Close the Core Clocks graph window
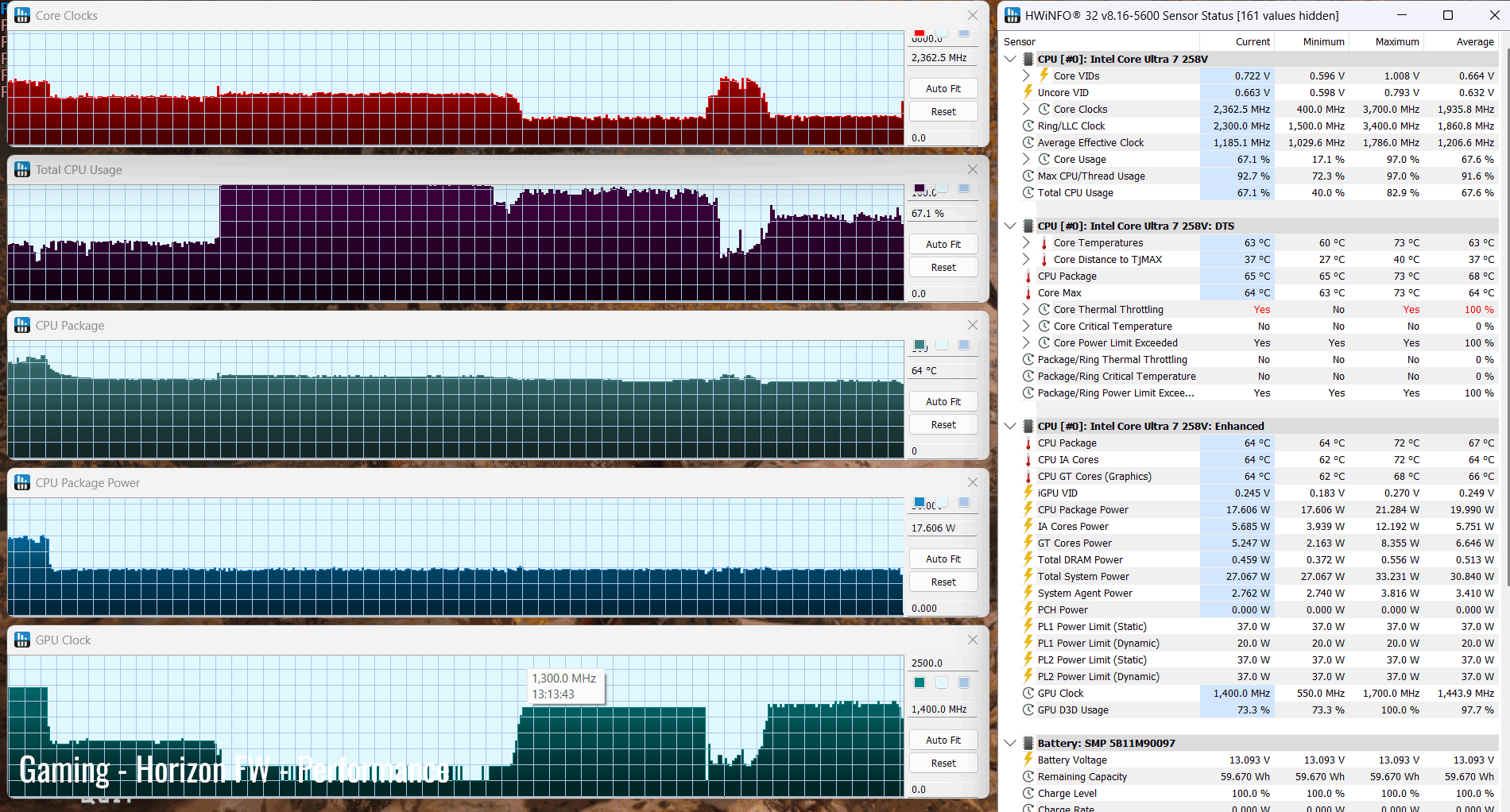The width and height of the screenshot is (1510, 812). pyautogui.click(x=972, y=15)
